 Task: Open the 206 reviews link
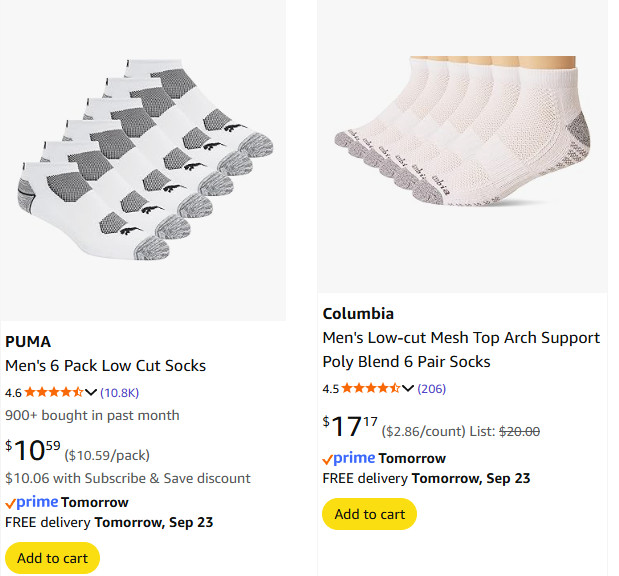(431, 388)
